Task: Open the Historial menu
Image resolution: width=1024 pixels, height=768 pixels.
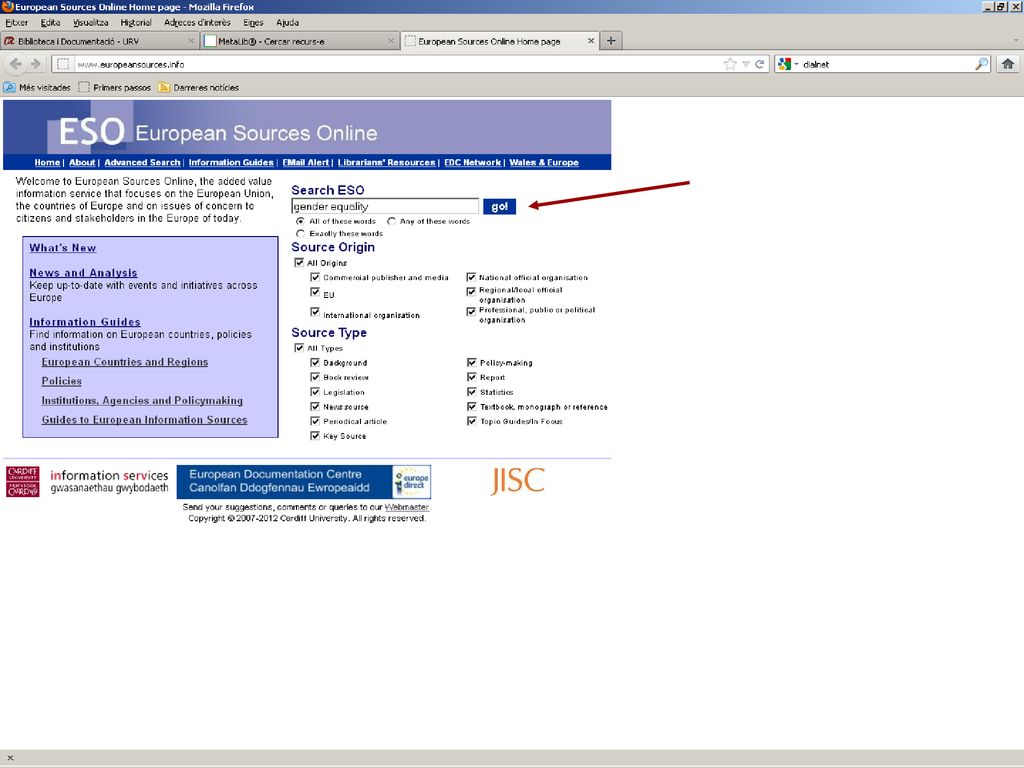Action: click(136, 22)
